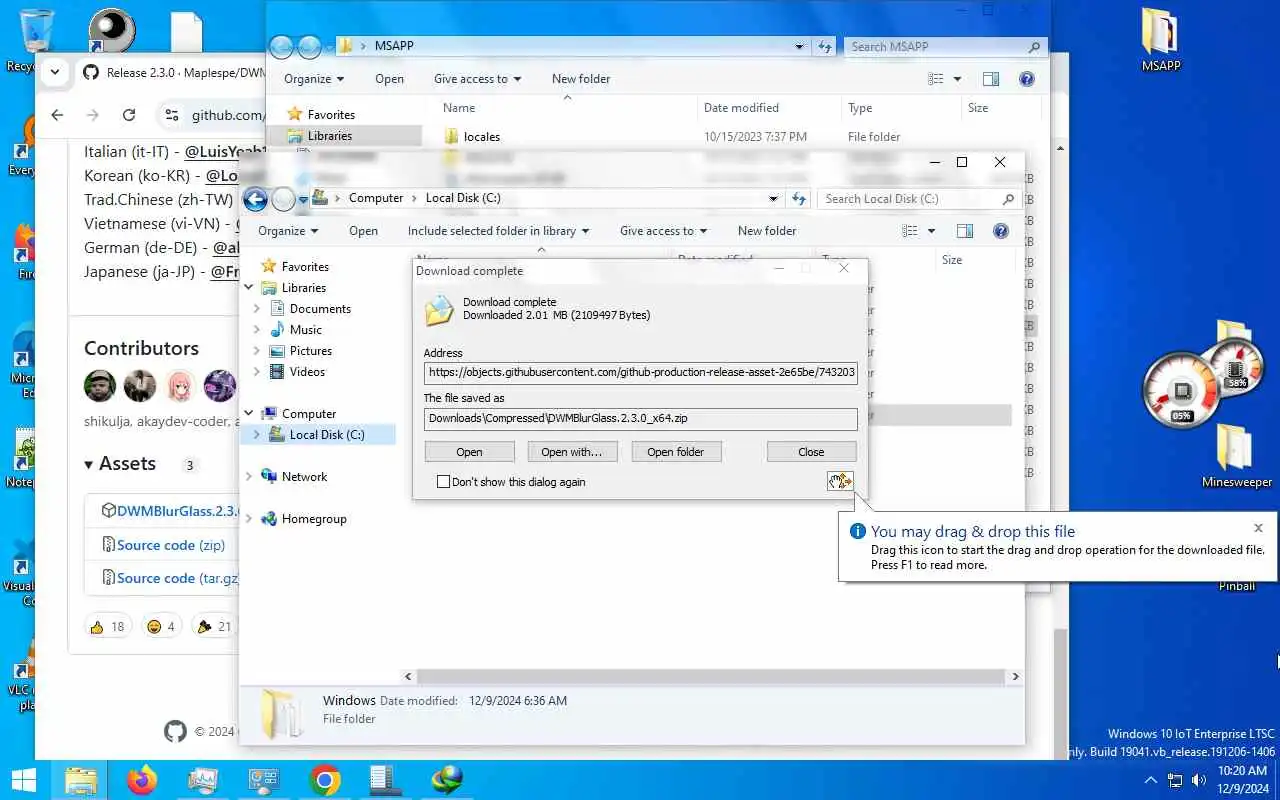Click Date modified column header in MSAPP window
This screenshot has width=1280, height=800.
coord(741,108)
